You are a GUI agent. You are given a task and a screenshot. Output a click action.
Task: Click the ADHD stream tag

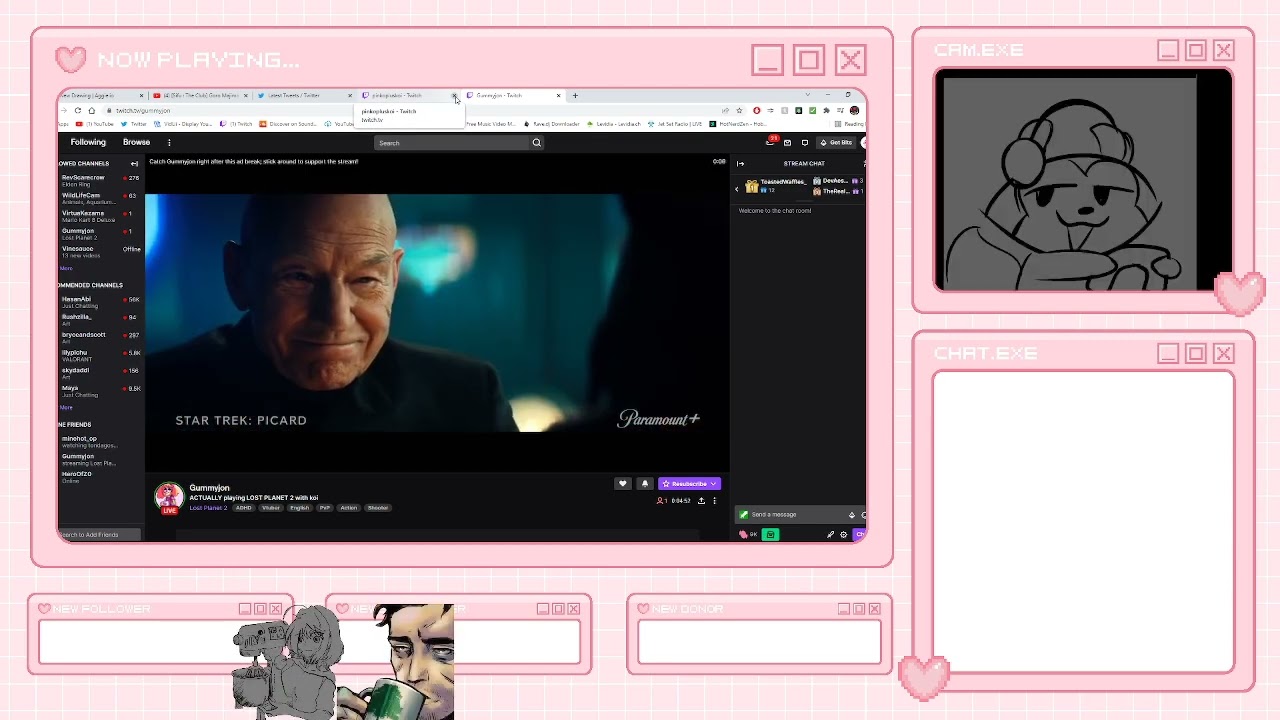pyautogui.click(x=243, y=508)
